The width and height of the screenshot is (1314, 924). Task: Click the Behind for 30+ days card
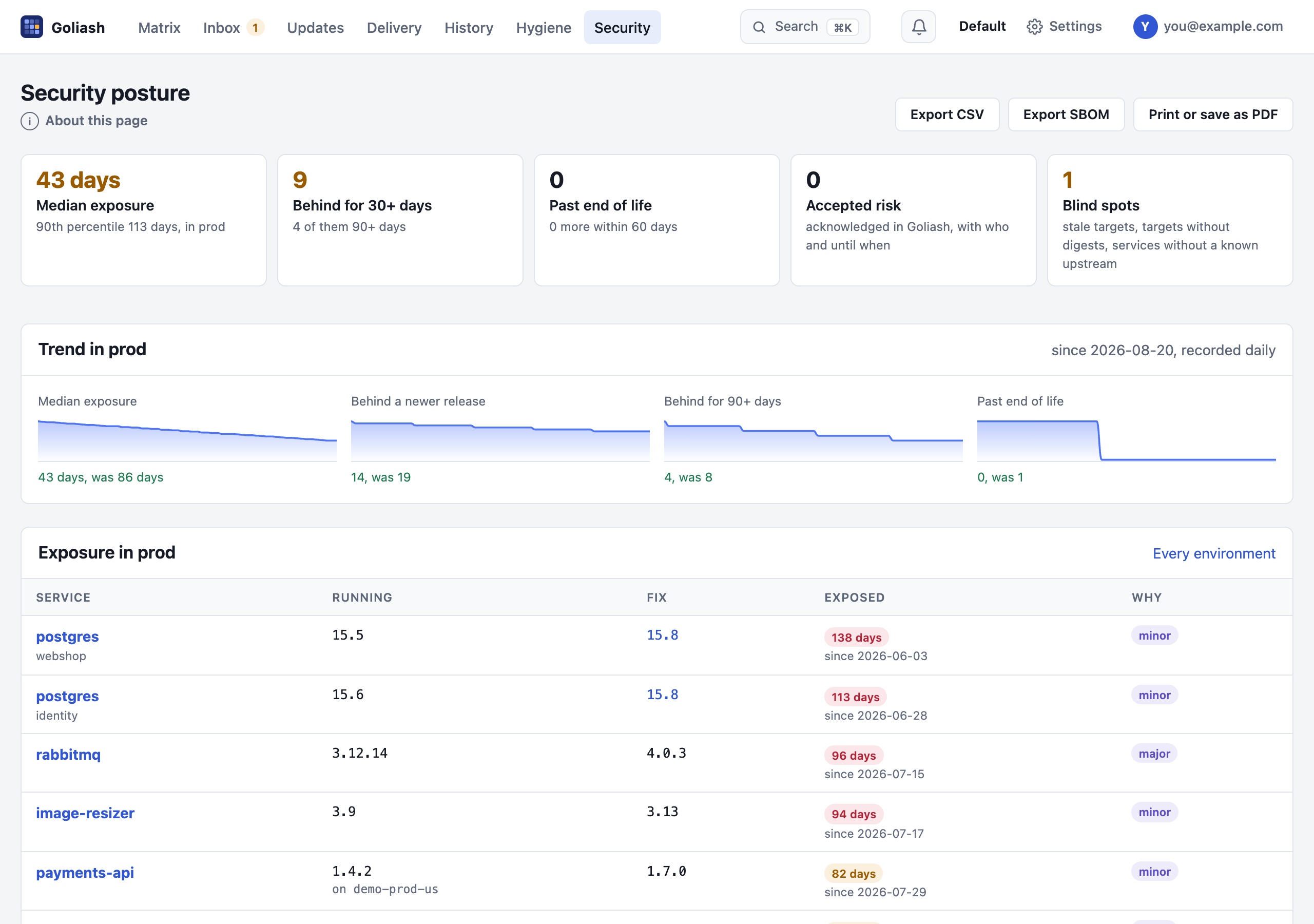400,220
